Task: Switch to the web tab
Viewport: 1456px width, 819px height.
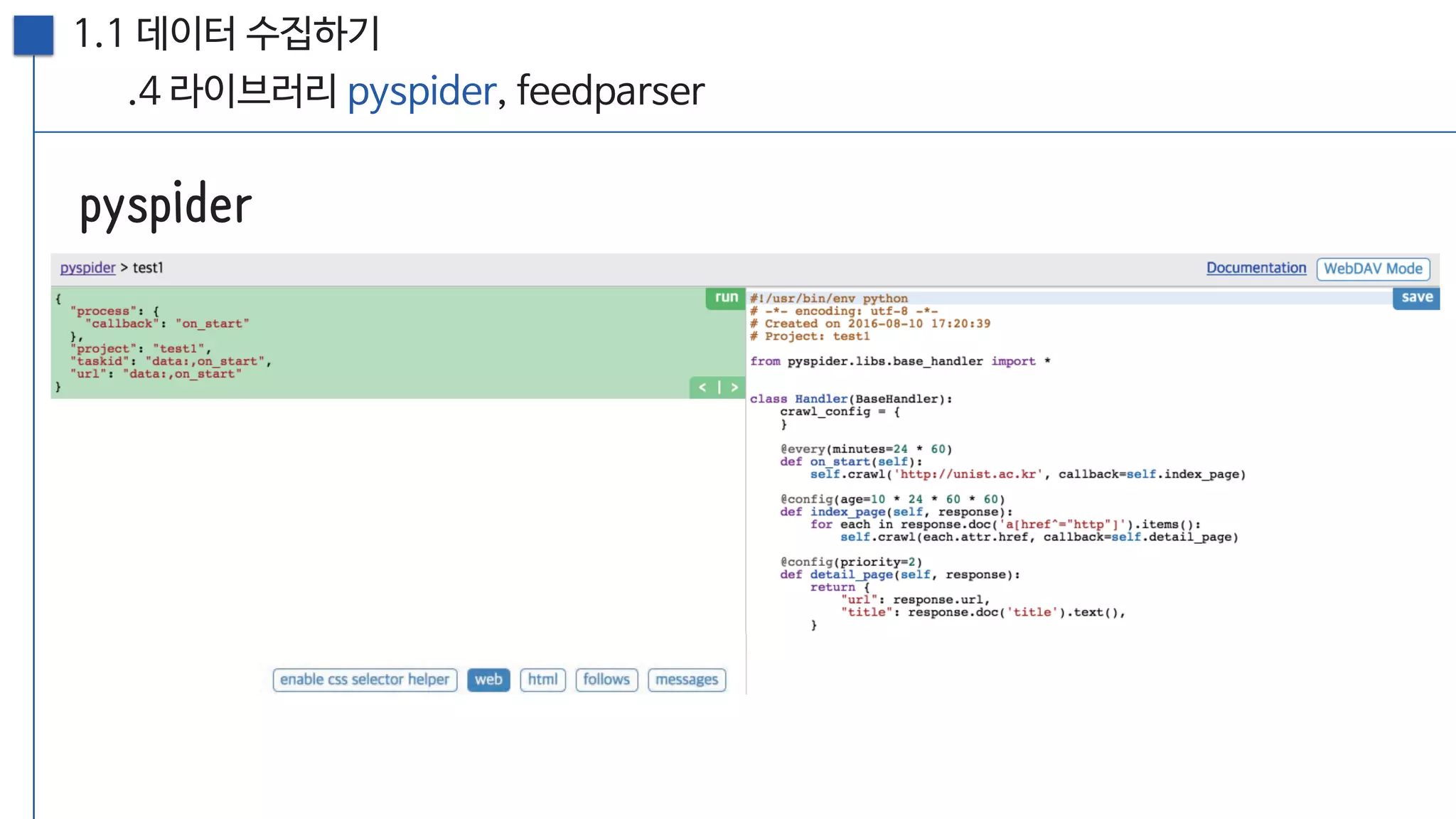Action: click(x=488, y=680)
